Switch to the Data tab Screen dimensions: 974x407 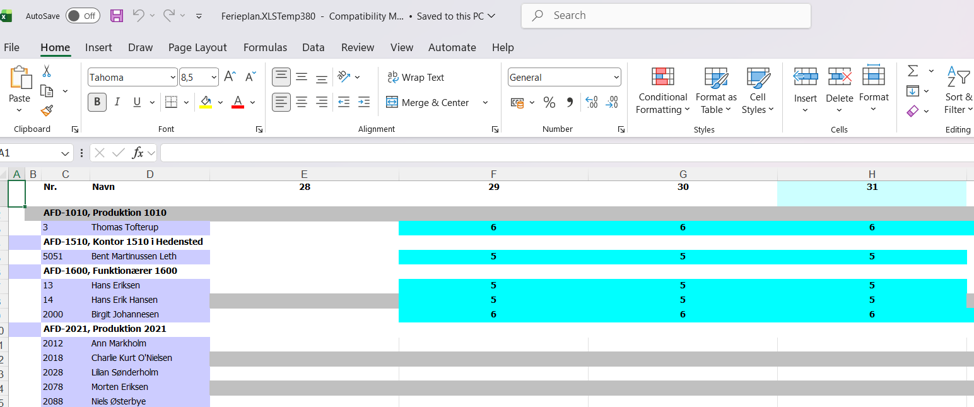pos(314,47)
